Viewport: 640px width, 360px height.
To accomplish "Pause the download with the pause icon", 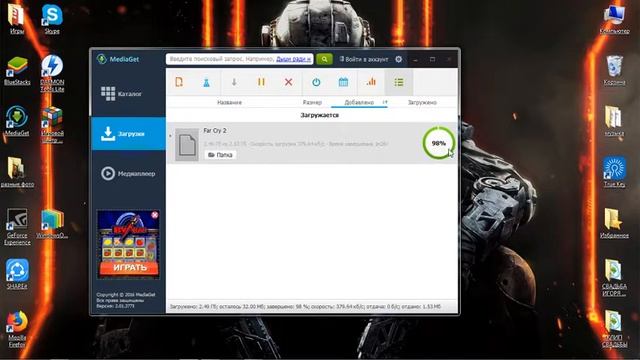I will click(x=261, y=82).
